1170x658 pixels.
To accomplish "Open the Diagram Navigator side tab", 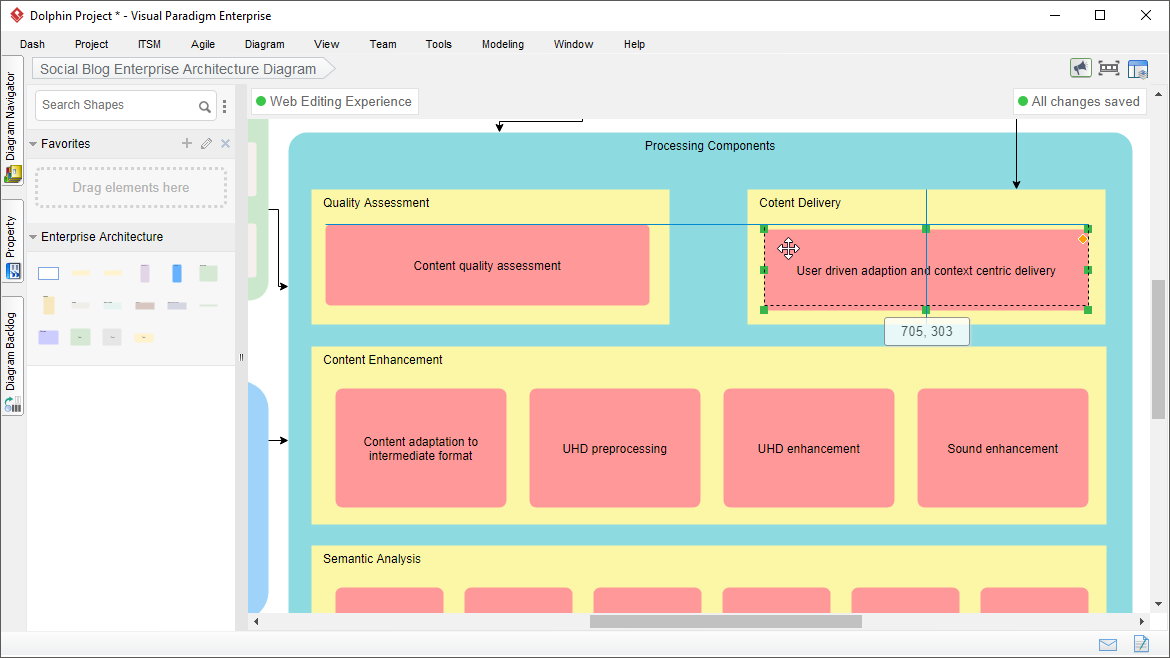I will (x=12, y=120).
